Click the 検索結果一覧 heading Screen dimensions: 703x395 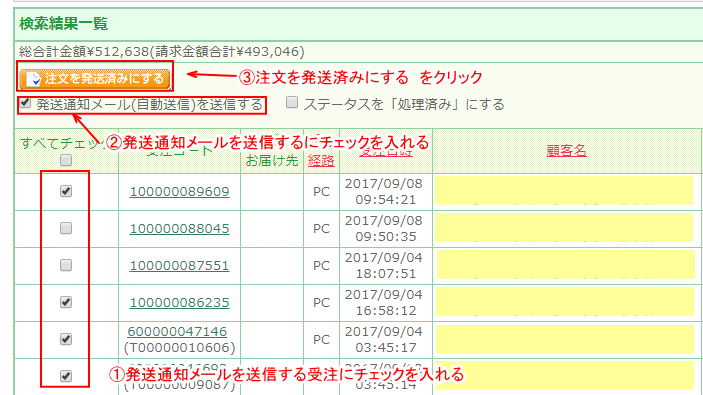[x=64, y=23]
